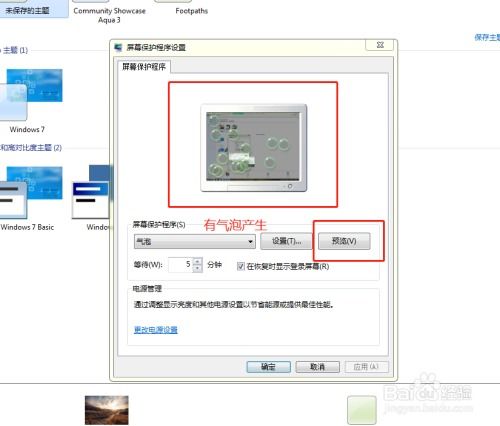Select the Footpaths theme
This screenshot has width=500, height=426.
(x=191, y=11)
